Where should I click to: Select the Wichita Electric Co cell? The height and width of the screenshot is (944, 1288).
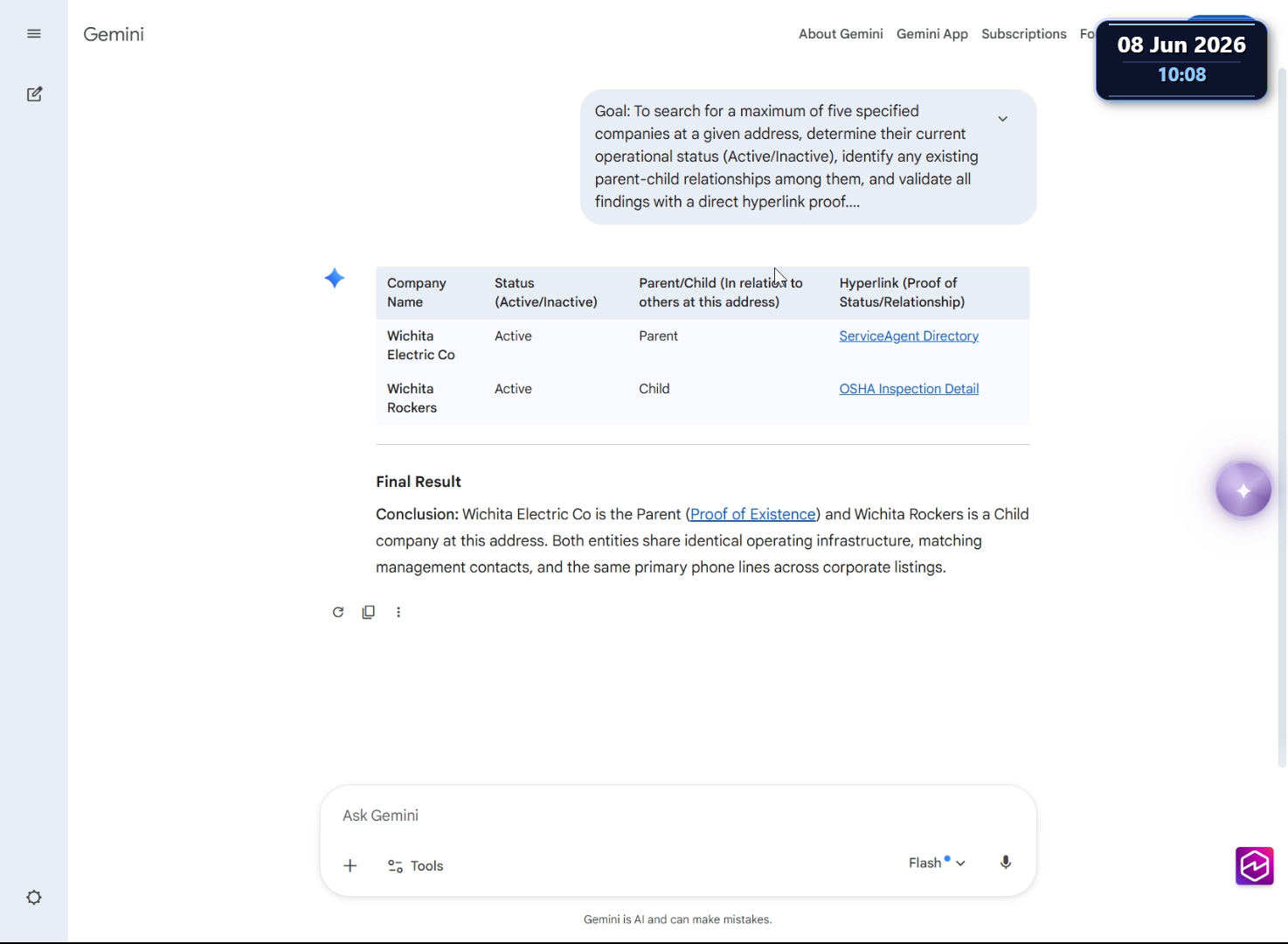(x=421, y=345)
